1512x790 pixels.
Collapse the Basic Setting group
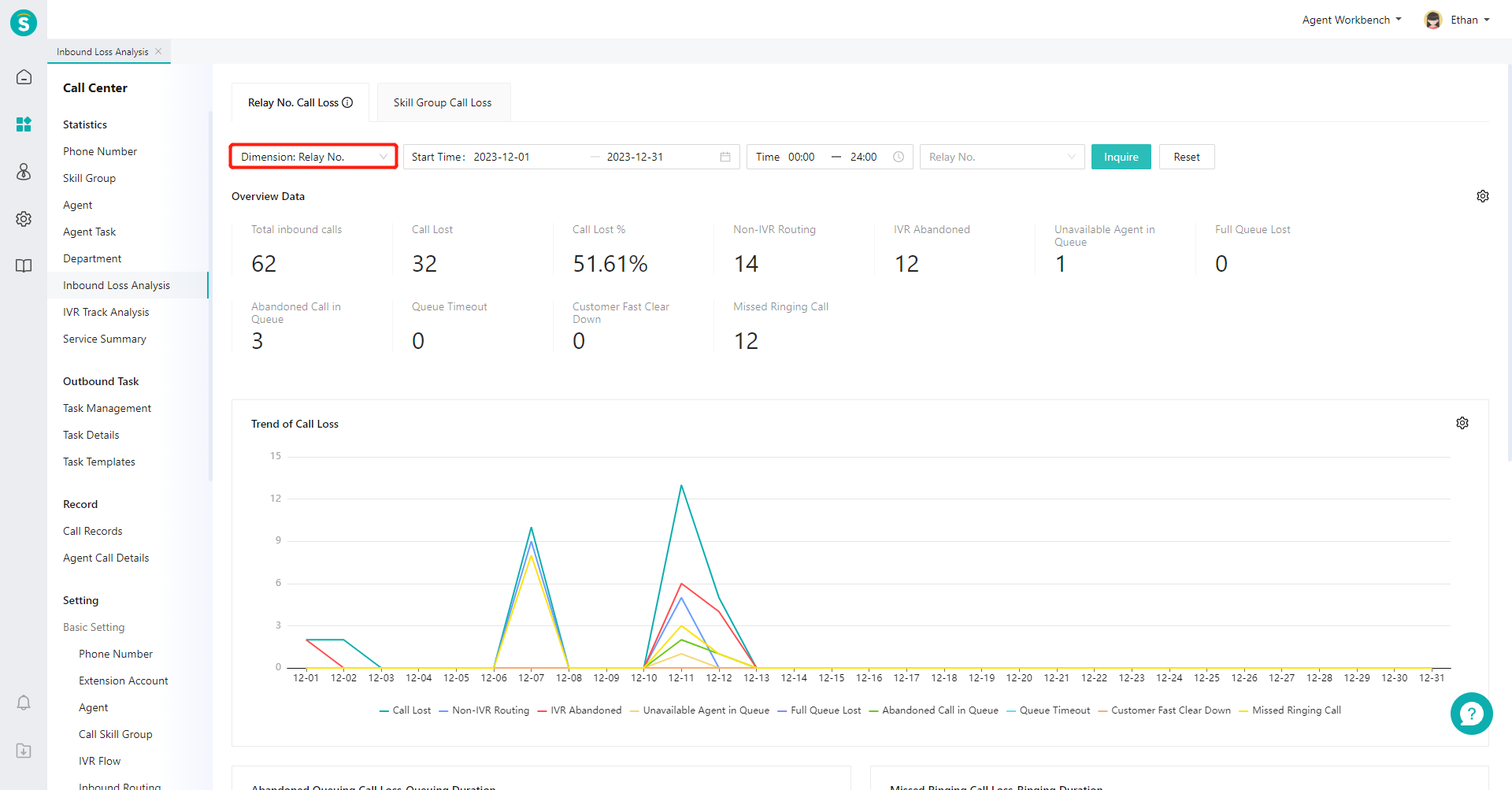click(94, 627)
